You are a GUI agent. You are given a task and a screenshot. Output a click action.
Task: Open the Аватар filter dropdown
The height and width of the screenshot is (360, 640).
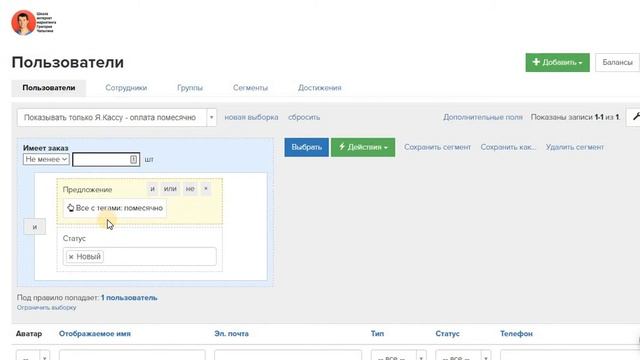33,356
